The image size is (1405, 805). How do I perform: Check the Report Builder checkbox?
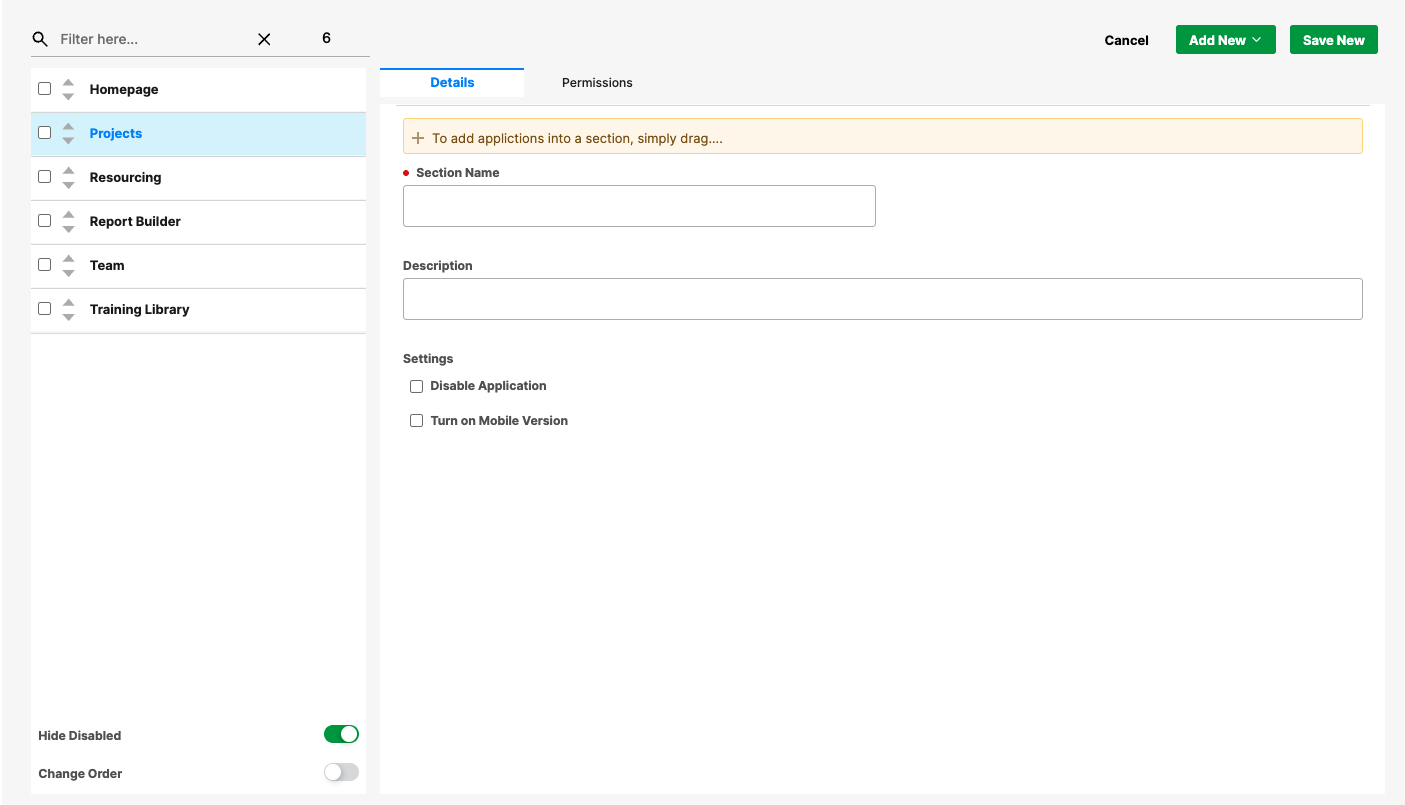click(44, 221)
